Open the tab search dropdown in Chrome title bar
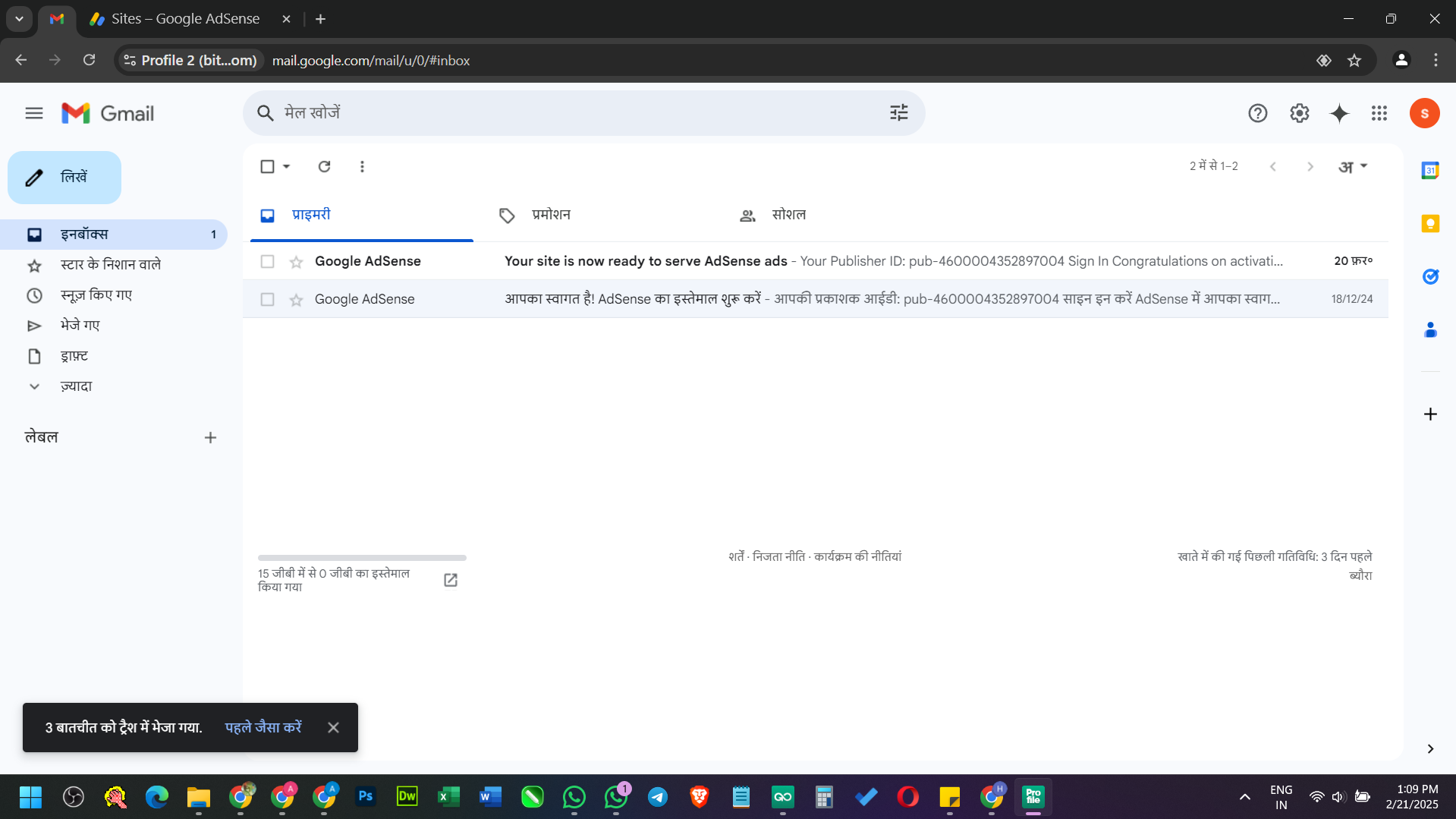The width and height of the screenshot is (1456, 819). (x=19, y=18)
